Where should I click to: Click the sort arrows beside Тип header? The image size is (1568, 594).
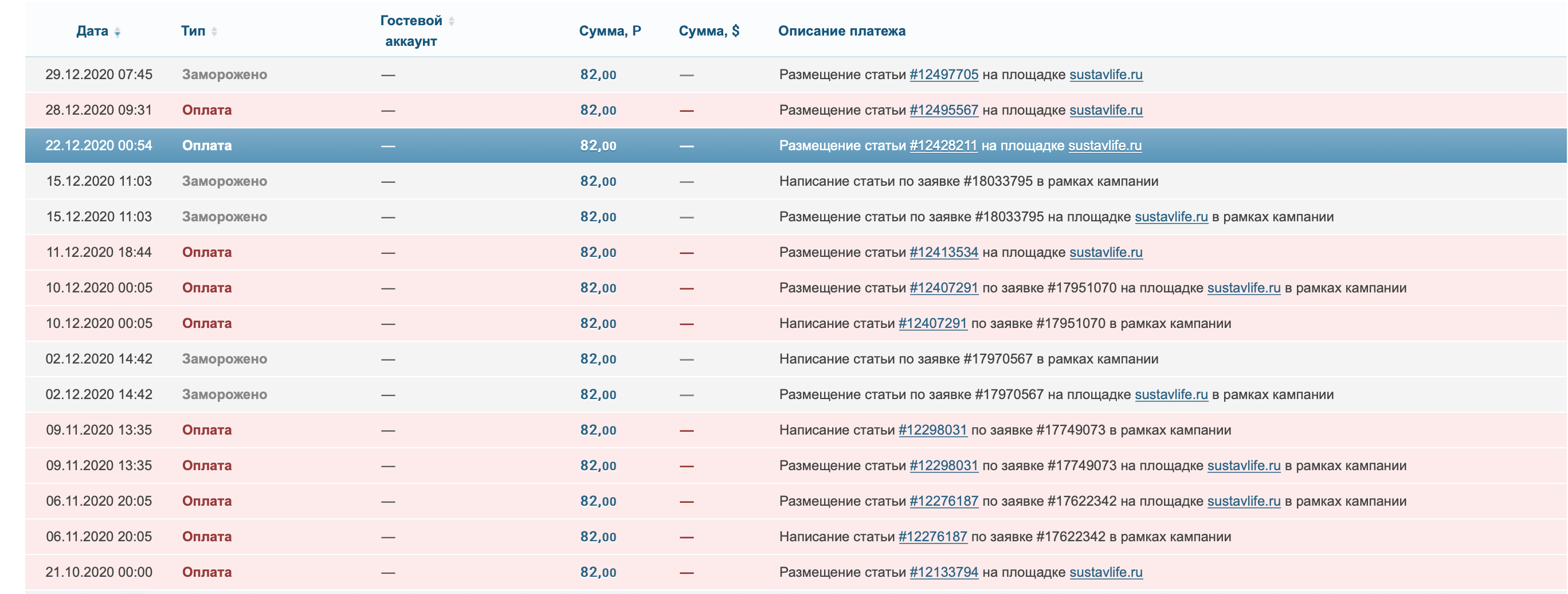(214, 32)
